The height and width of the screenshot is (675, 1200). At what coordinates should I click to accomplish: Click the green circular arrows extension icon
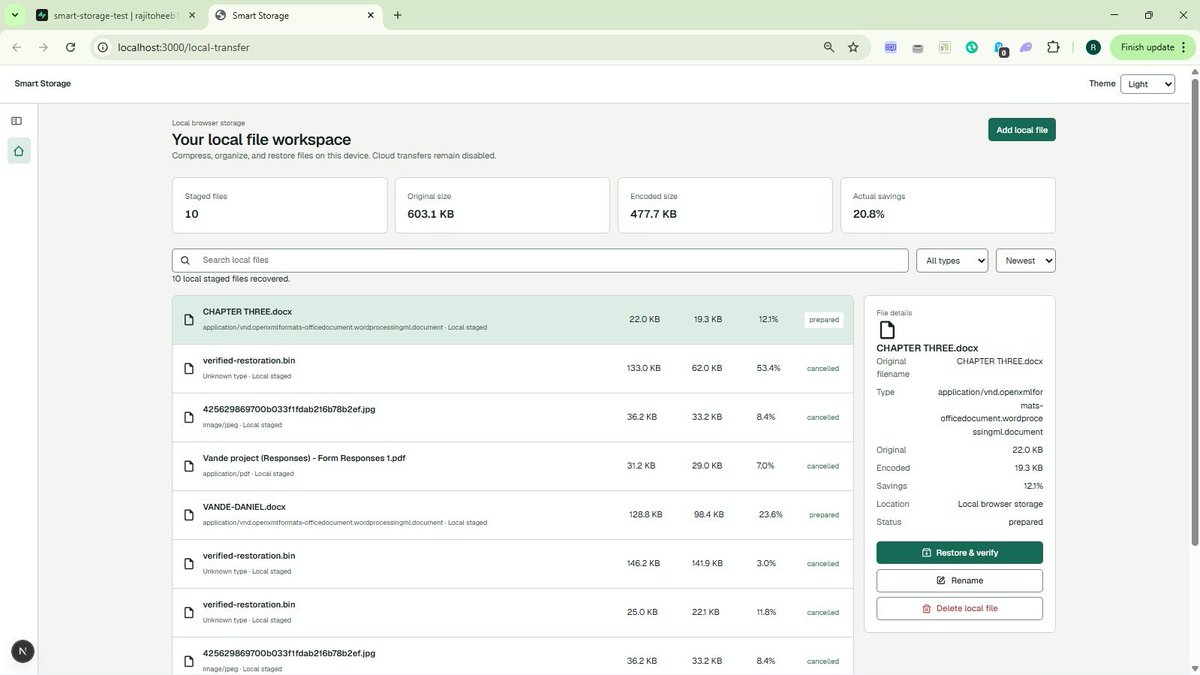pyautogui.click(x=971, y=47)
